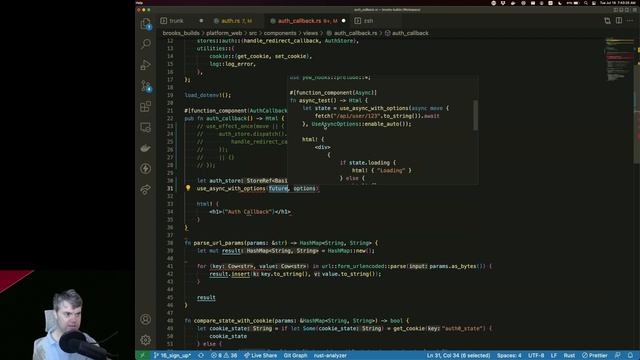Open the 16_sign_up git branch picker
Image resolution: width=640 pixels, height=360 pixels.
pos(172,356)
